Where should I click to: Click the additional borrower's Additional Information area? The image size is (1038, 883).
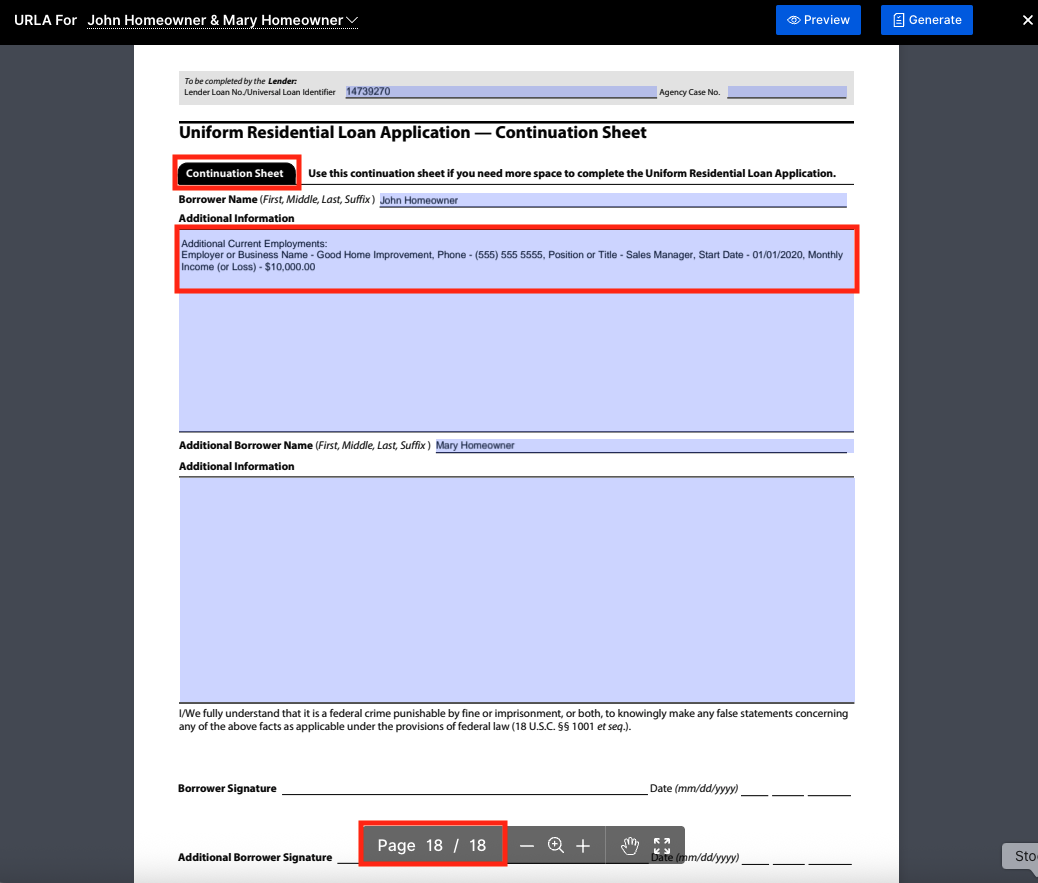(516, 589)
